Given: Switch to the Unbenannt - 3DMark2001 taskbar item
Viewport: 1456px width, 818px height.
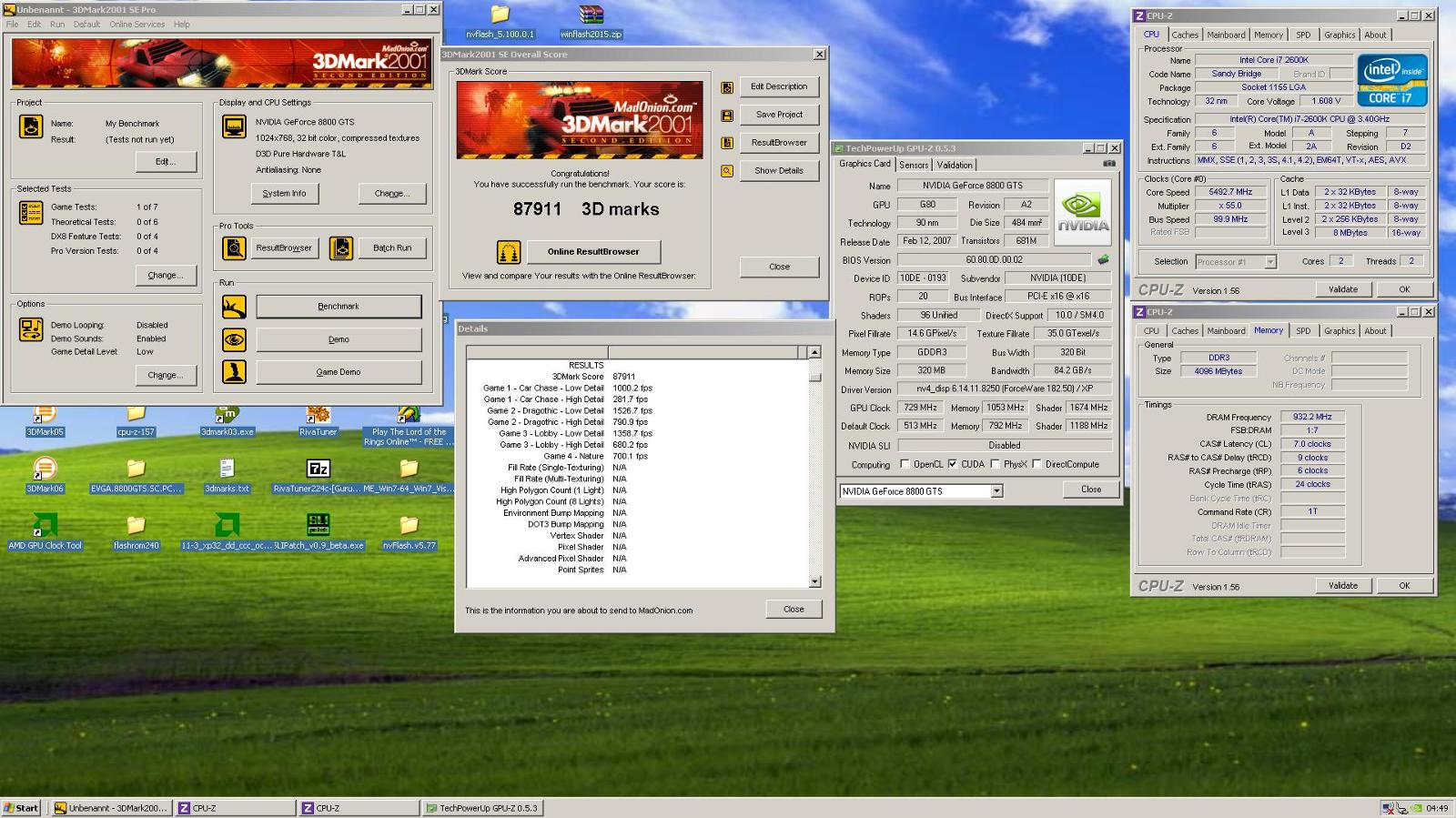Looking at the screenshot, I should [x=110, y=808].
